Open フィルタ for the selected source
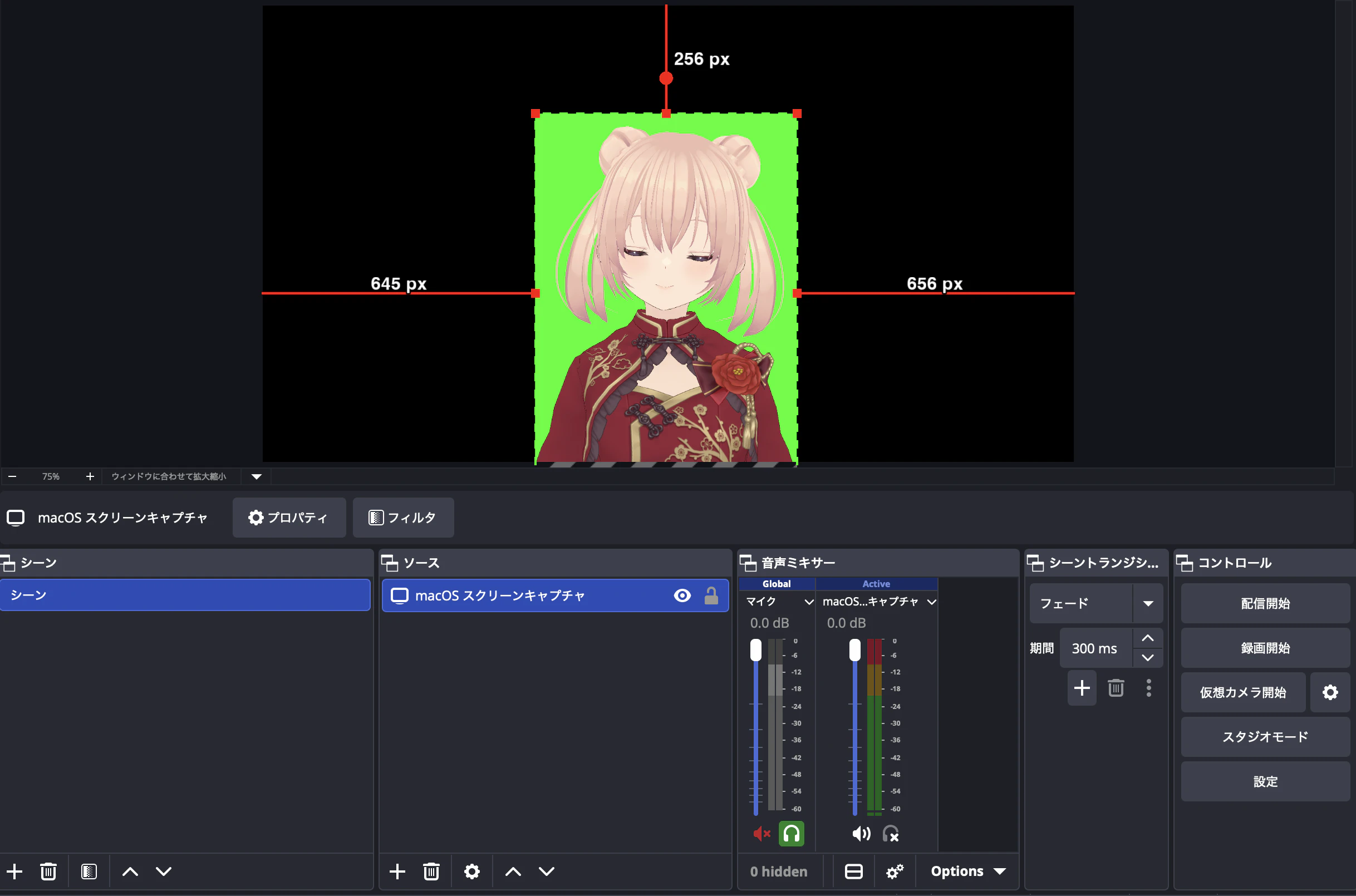Image resolution: width=1356 pixels, height=896 pixels. (x=404, y=518)
